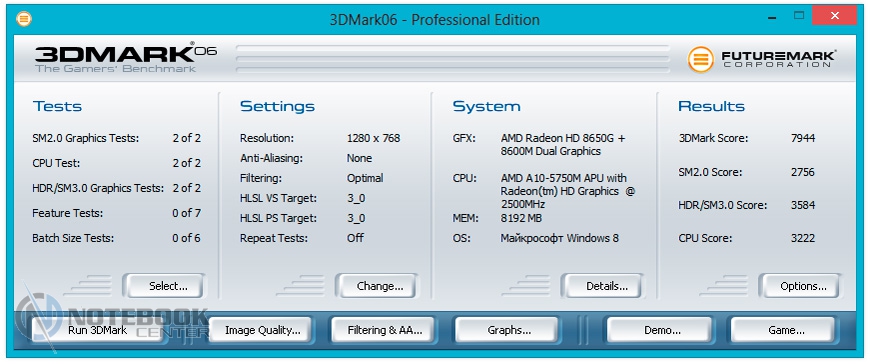Click the SM2.0 Graphics Tests label
The image size is (870, 364).
85,138
